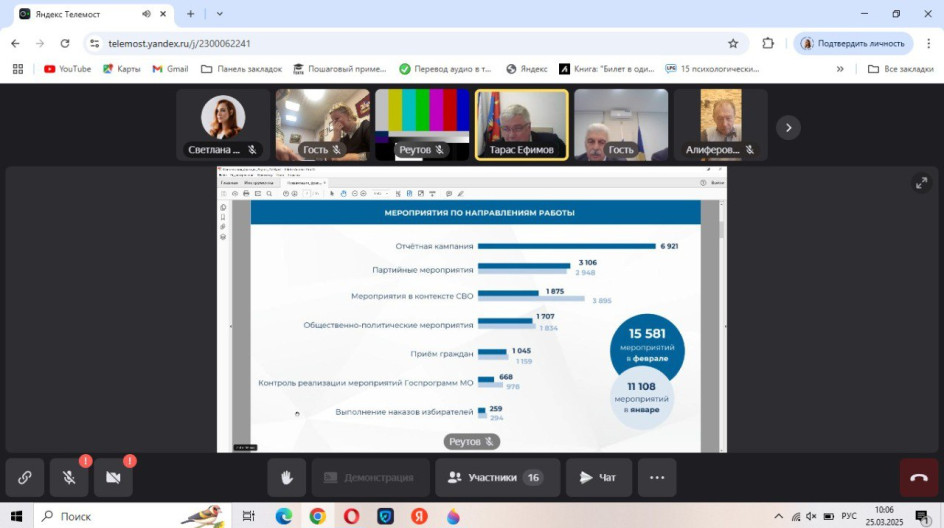944x528 pixels.
Task: Click the address bar URL field
Action: tap(400, 44)
